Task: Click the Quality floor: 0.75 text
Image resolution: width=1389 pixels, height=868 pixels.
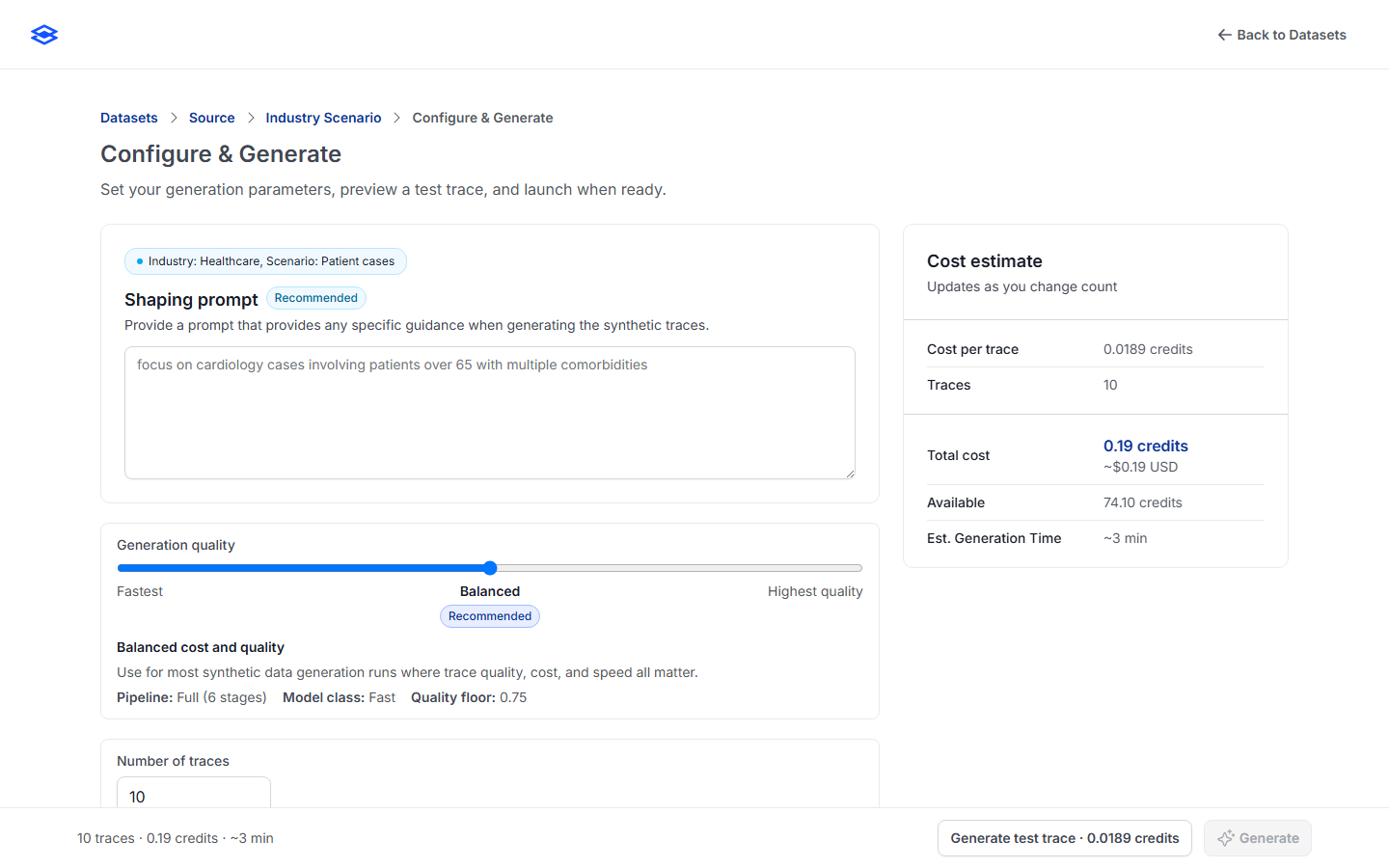Action: (x=469, y=697)
